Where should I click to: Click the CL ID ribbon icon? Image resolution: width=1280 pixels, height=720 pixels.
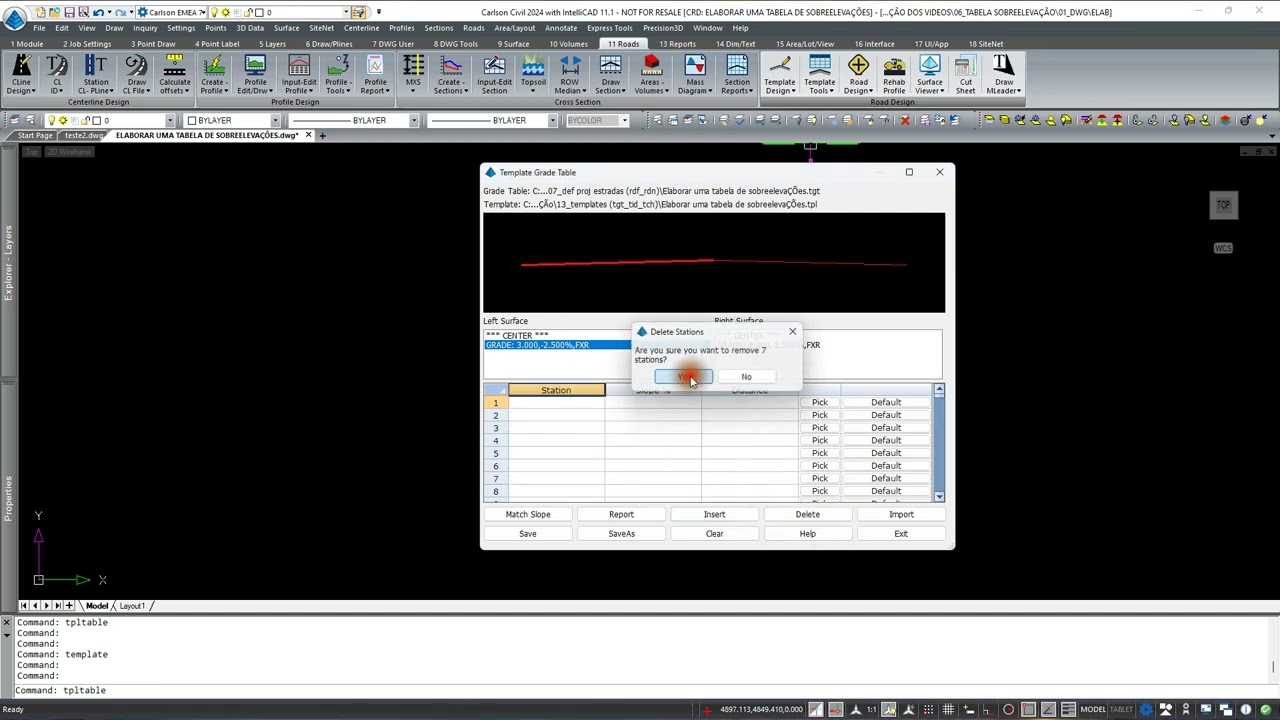pyautogui.click(x=57, y=75)
